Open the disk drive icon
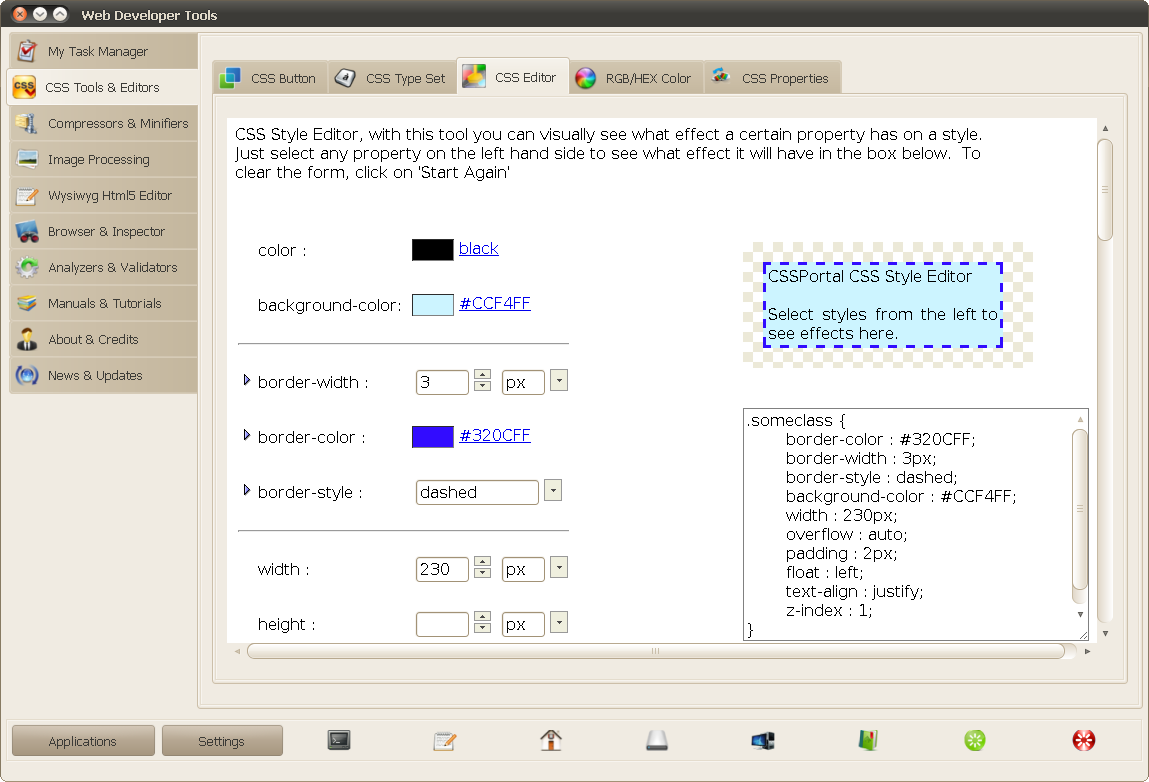This screenshot has height=782, width=1149. (657, 741)
